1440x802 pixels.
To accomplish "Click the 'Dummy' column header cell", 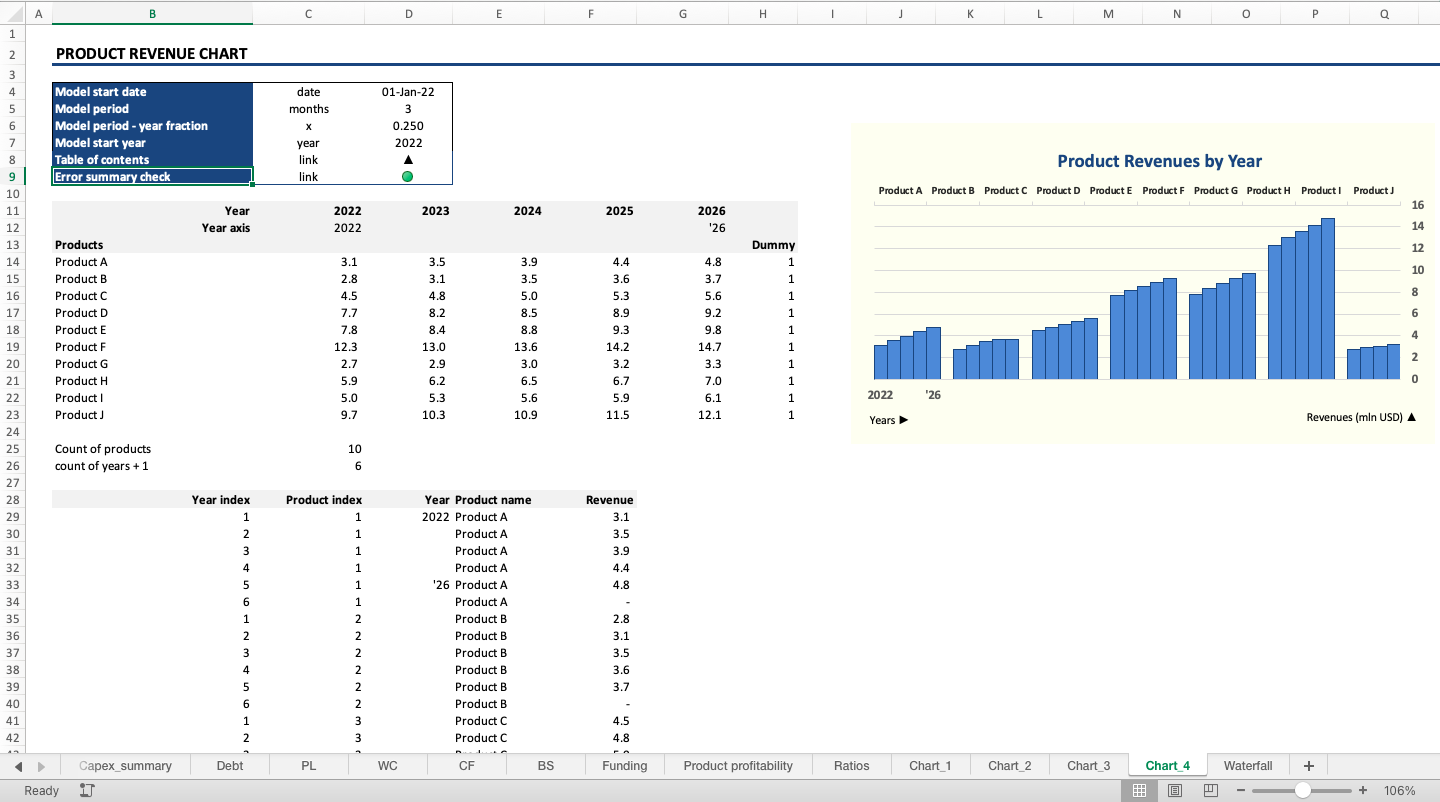I will click(763, 245).
